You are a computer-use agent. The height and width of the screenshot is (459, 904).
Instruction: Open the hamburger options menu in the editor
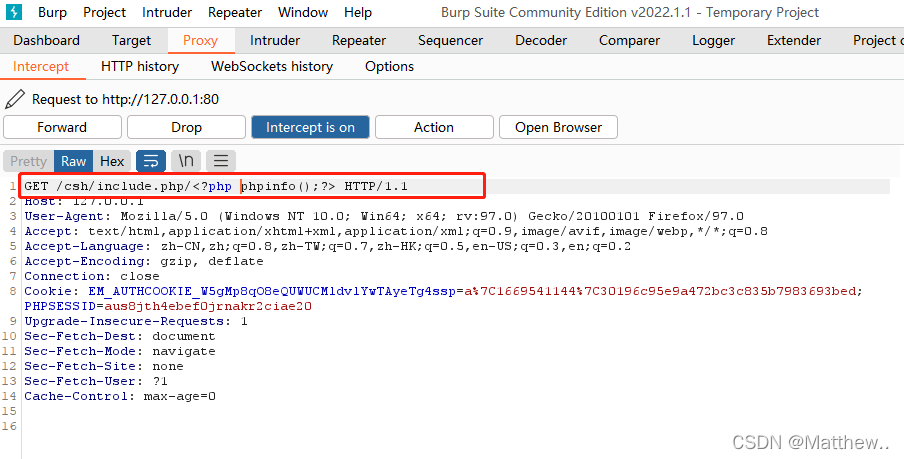221,161
